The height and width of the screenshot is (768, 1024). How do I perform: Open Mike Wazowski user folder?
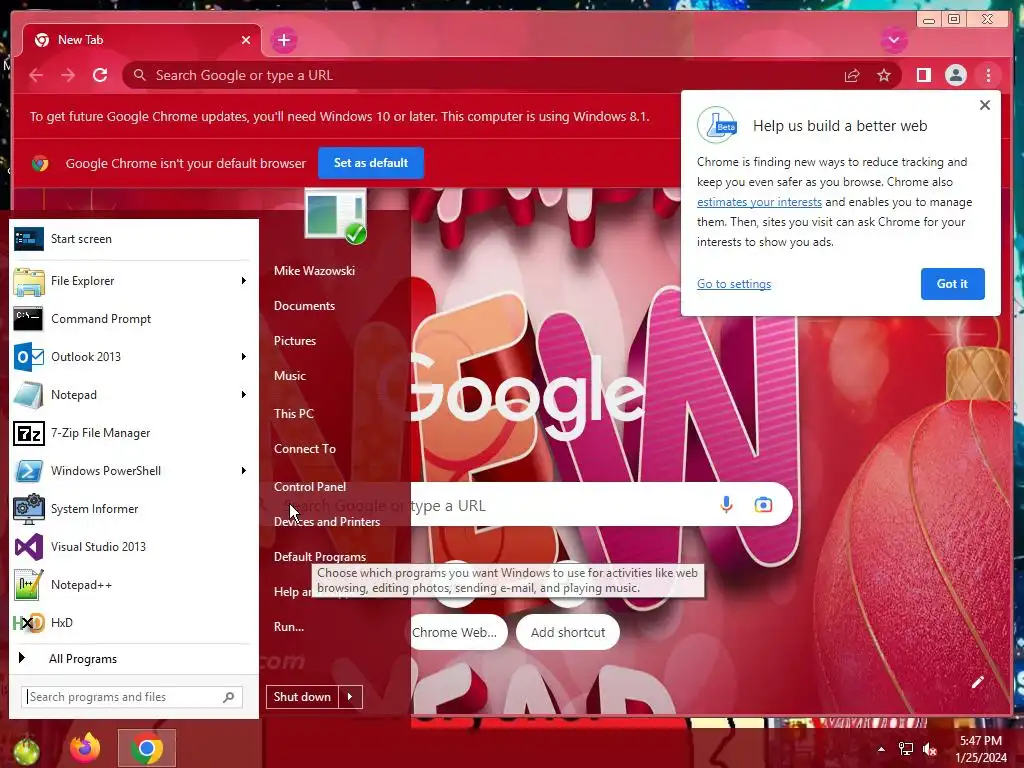(314, 270)
